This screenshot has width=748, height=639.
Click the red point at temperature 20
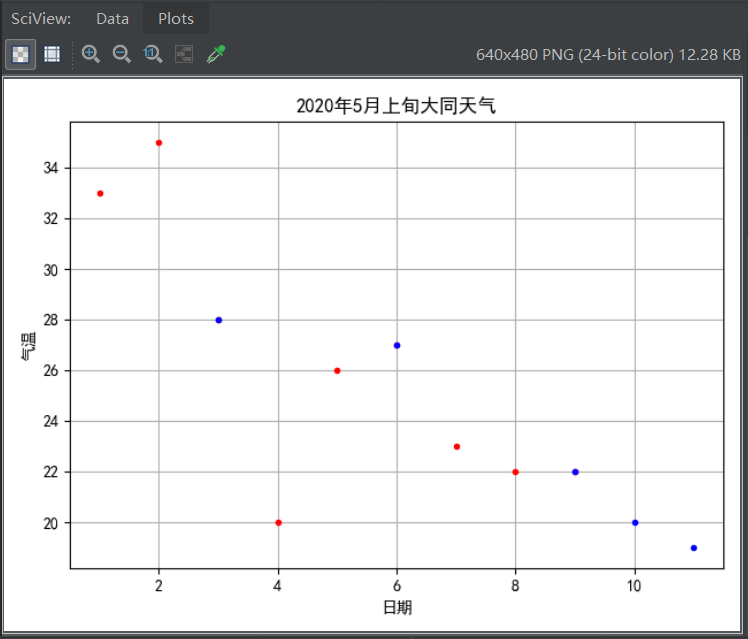coord(279,523)
